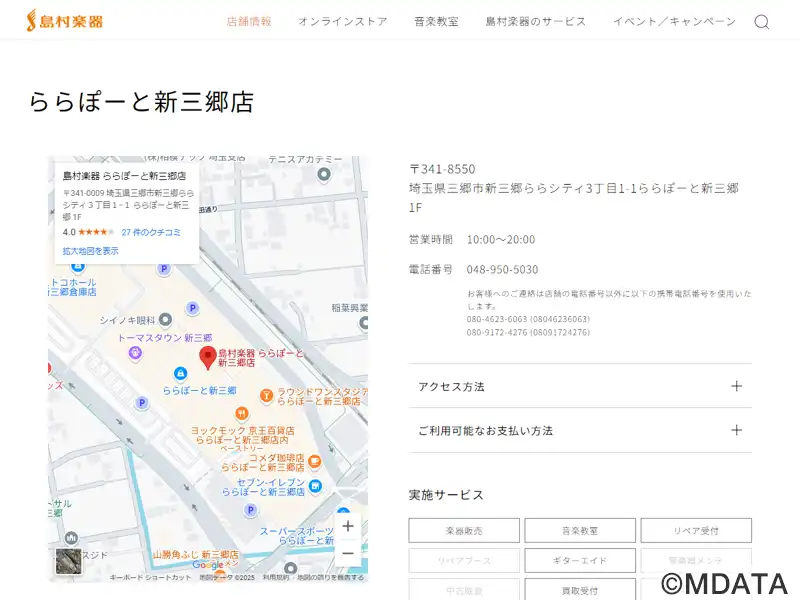Image resolution: width=800 pixels, height=600 pixels.
Task: Click the 利用規約 map link
Action: click(276, 577)
